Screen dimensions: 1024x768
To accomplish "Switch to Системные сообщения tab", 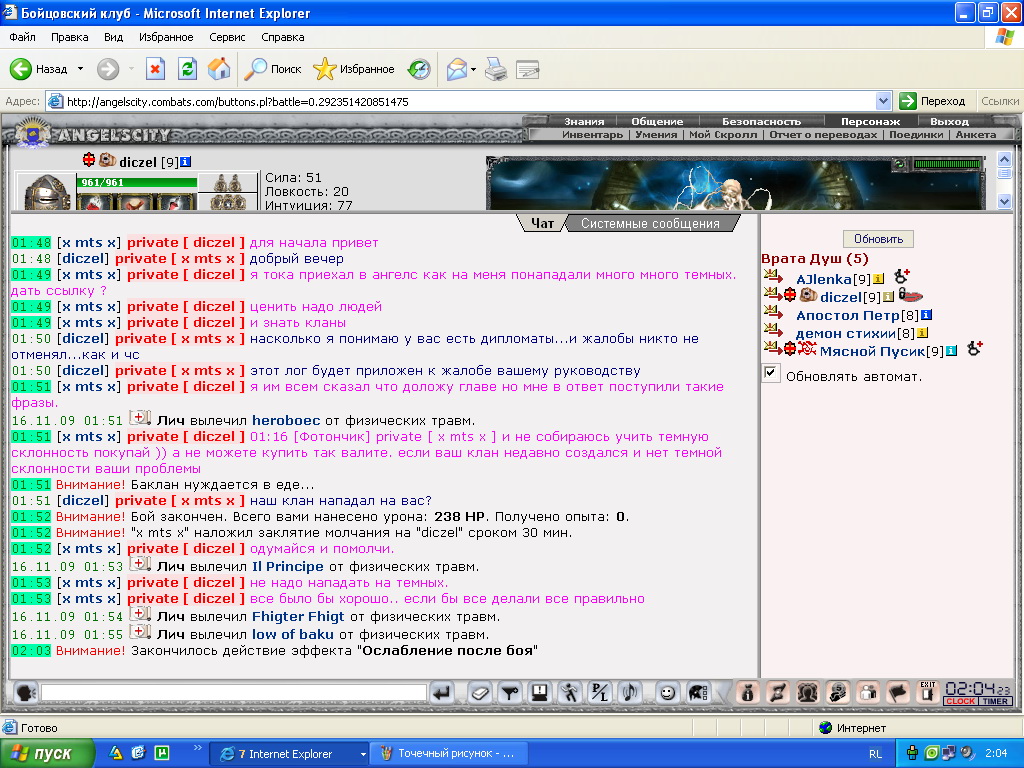I will 650,223.
